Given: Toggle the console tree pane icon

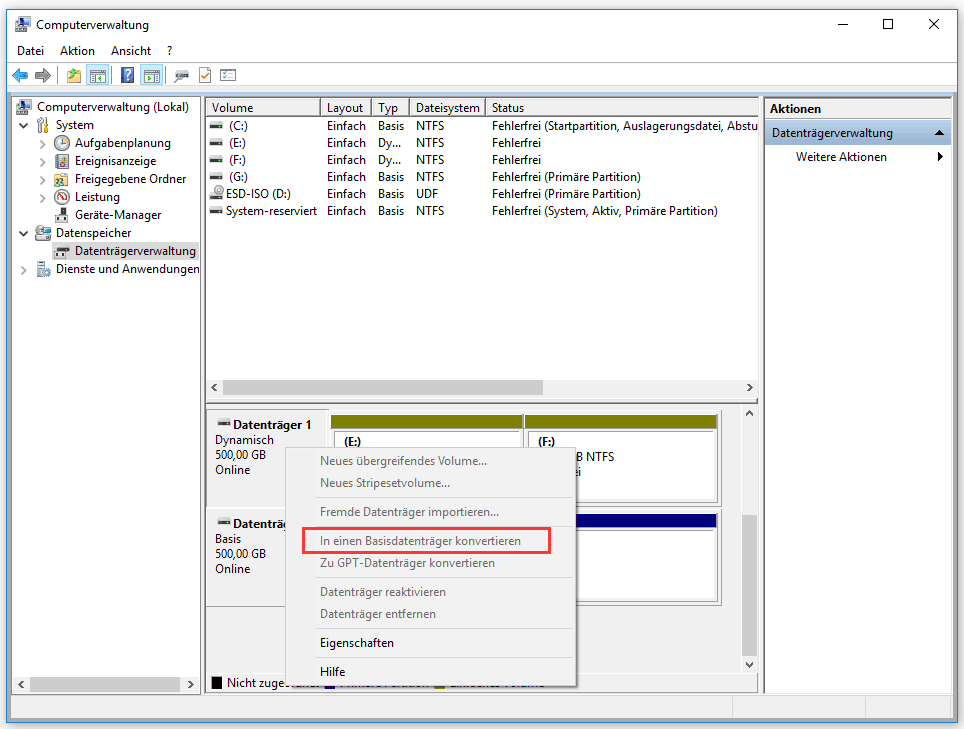Looking at the screenshot, I should 98,76.
